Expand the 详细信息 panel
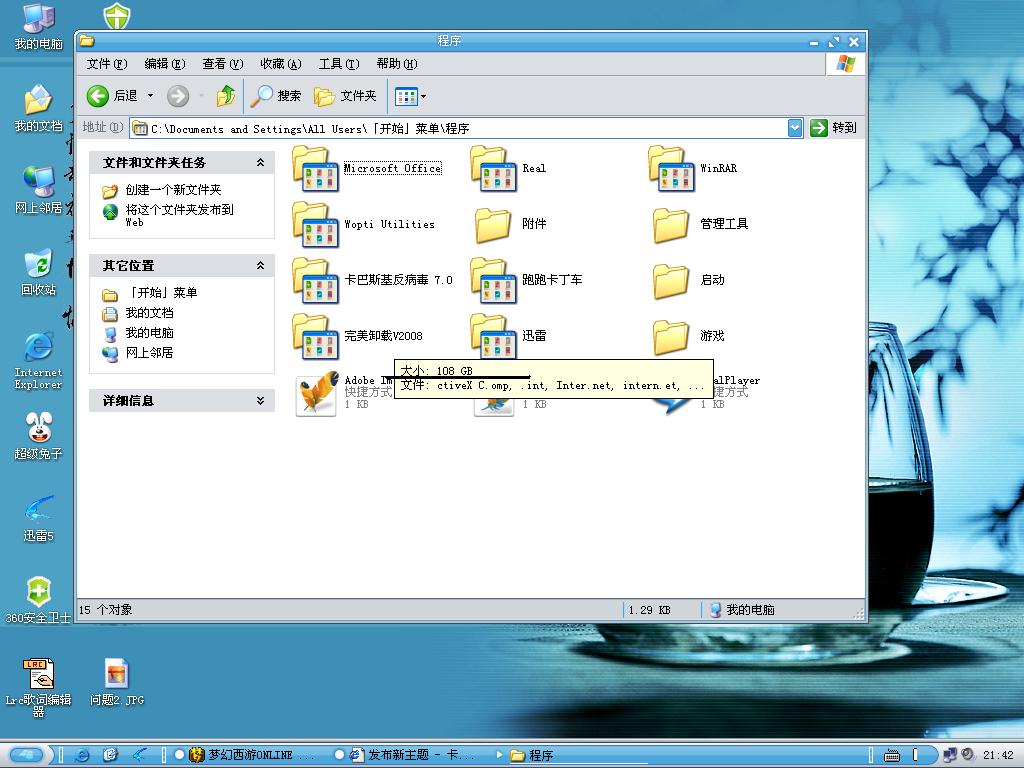Image resolution: width=1024 pixels, height=768 pixels. 260,401
